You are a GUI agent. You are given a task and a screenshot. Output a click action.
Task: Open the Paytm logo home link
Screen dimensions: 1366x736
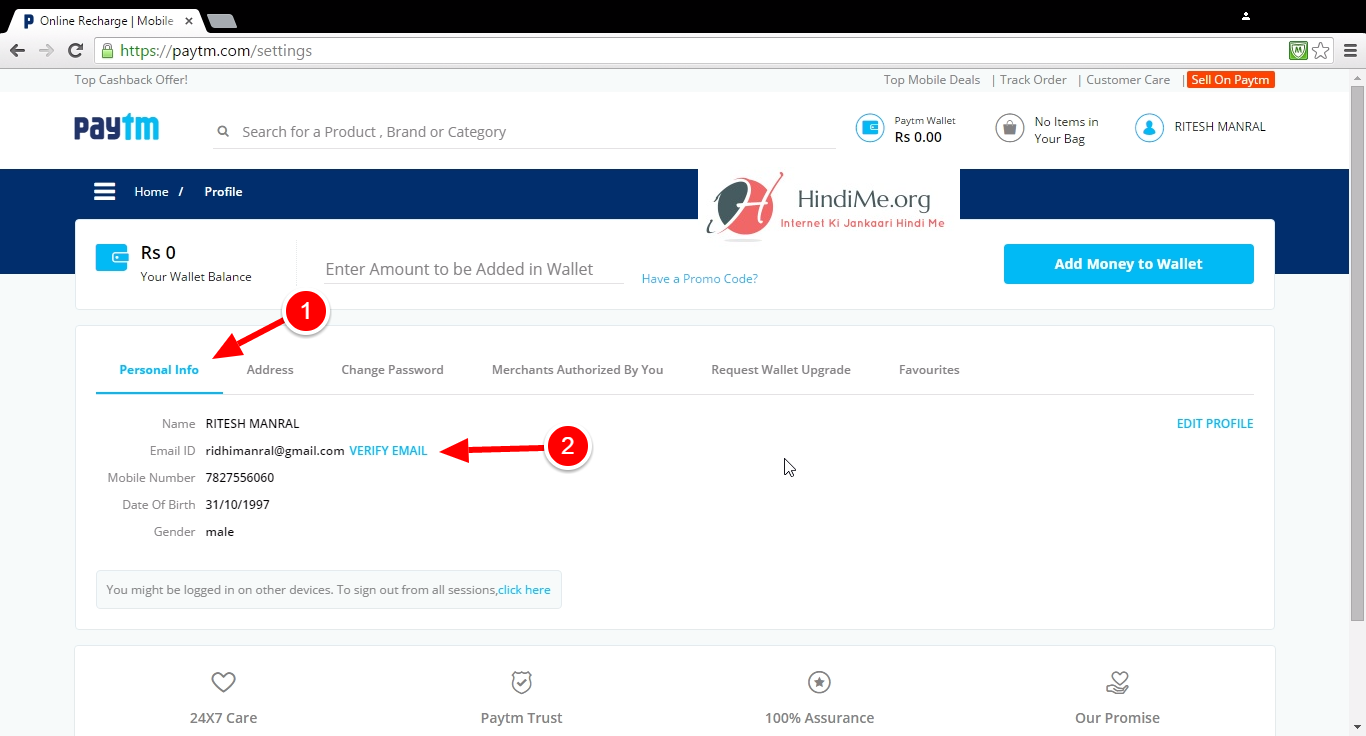click(x=116, y=128)
